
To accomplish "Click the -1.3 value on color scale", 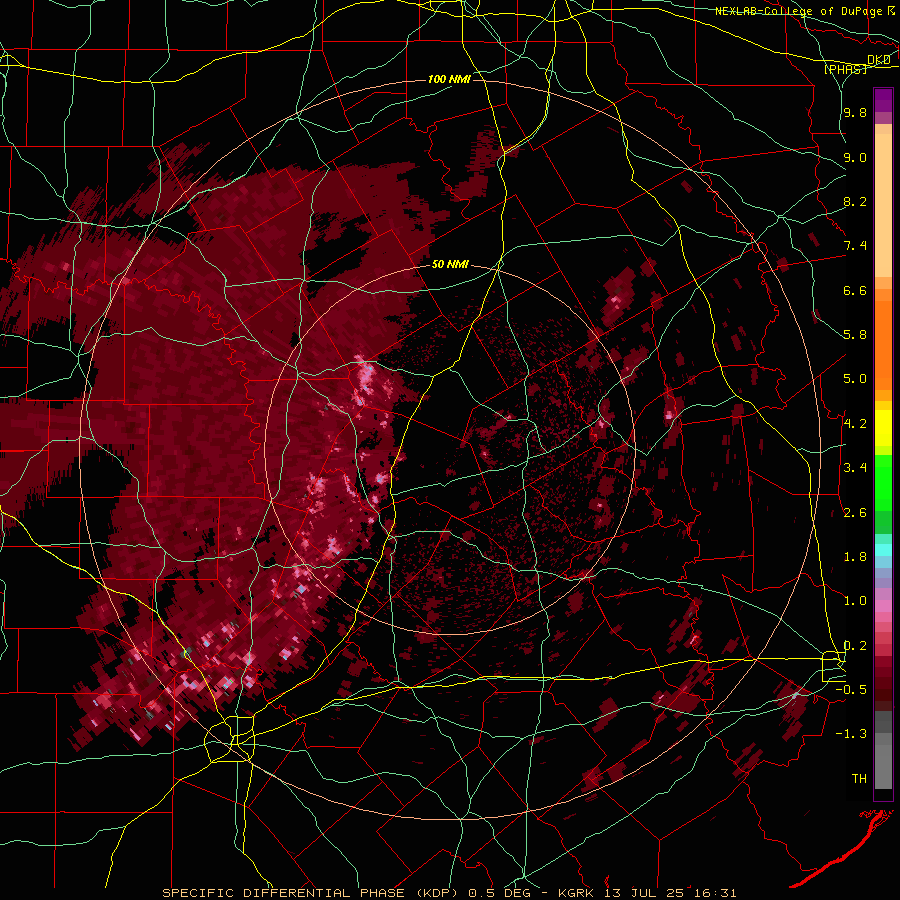I will point(851,735).
